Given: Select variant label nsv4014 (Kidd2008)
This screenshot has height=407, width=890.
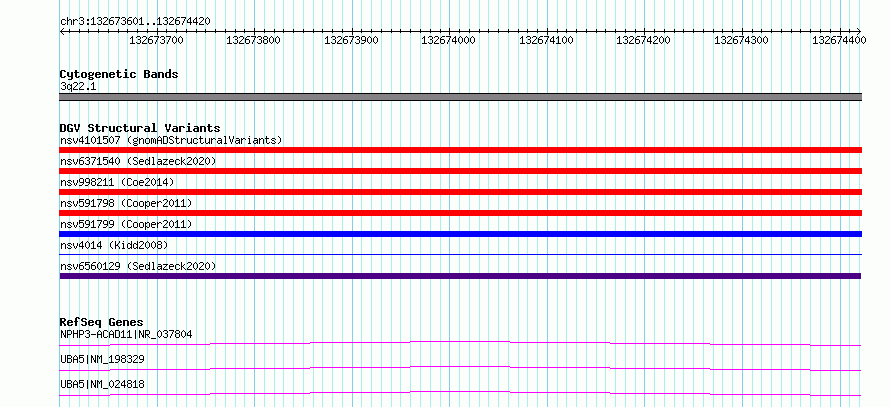Looking at the screenshot, I should pos(114,245).
